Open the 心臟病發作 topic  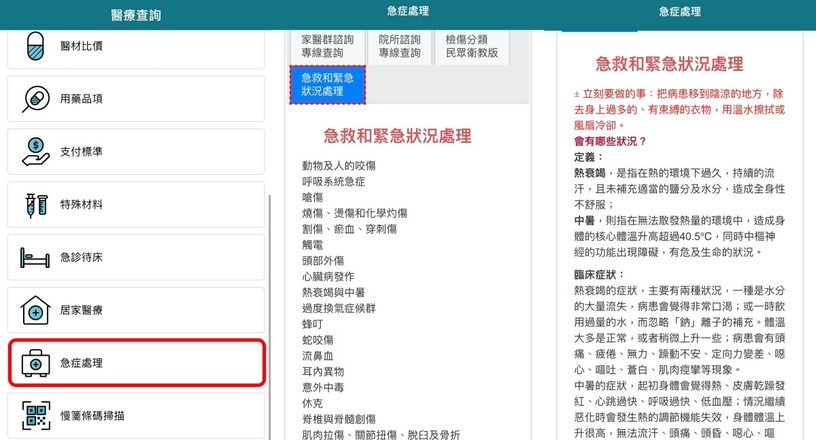tap(328, 276)
